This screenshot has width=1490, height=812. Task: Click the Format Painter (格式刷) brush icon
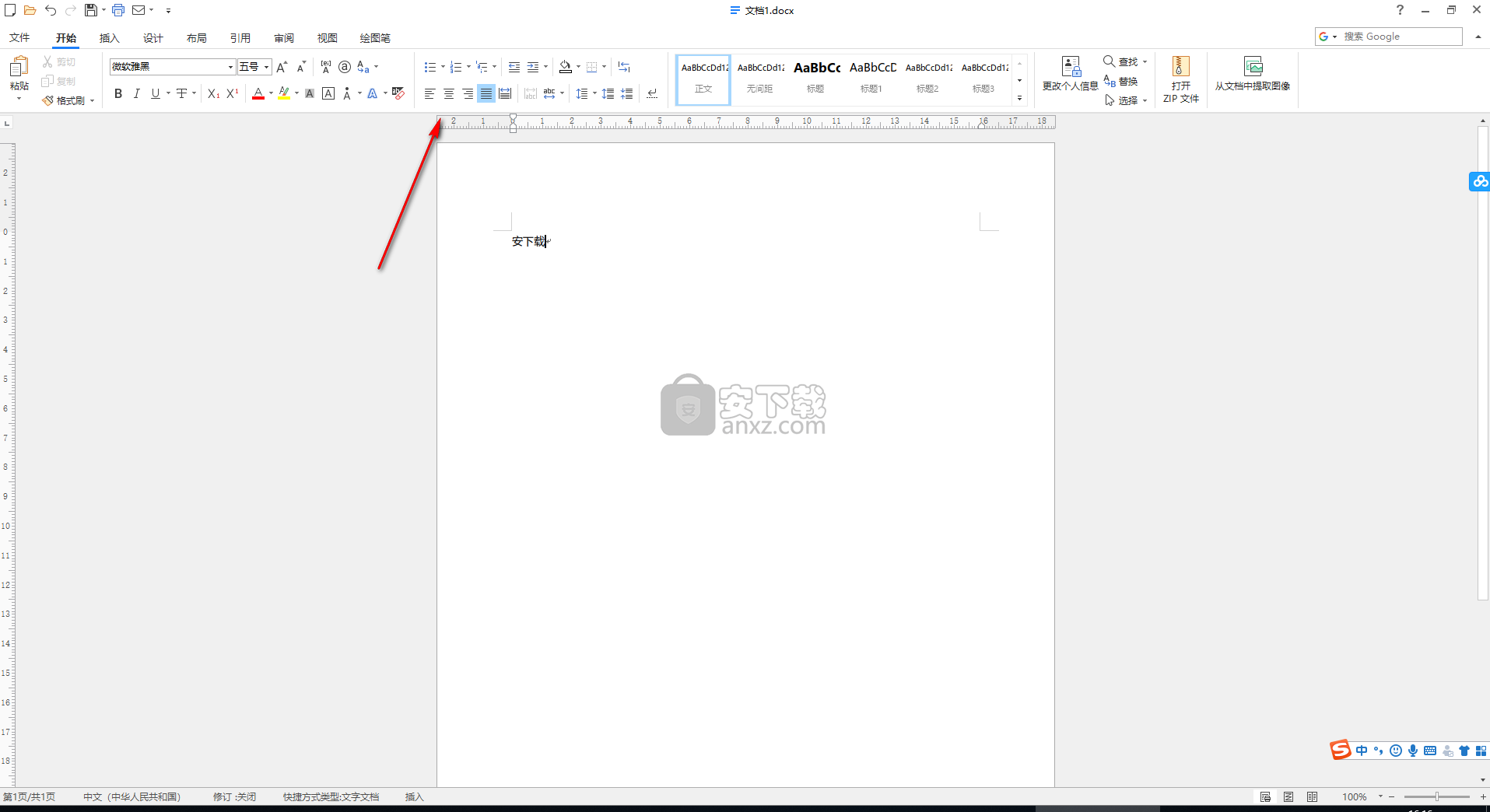48,100
